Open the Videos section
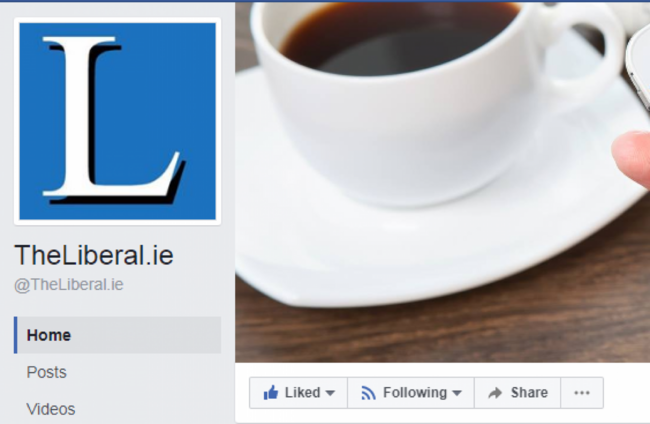Screen dimensions: 650x424 (51, 409)
